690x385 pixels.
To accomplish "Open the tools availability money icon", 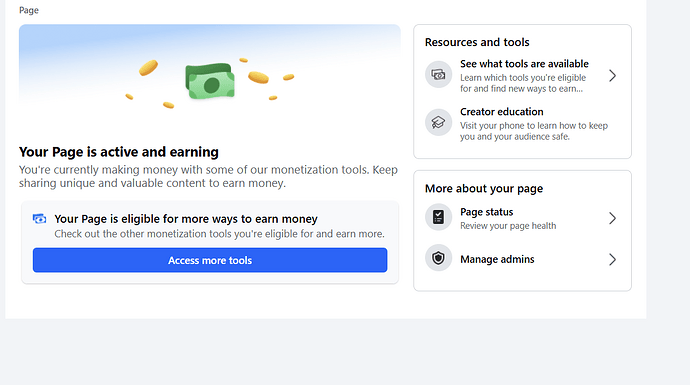I will (x=438, y=74).
